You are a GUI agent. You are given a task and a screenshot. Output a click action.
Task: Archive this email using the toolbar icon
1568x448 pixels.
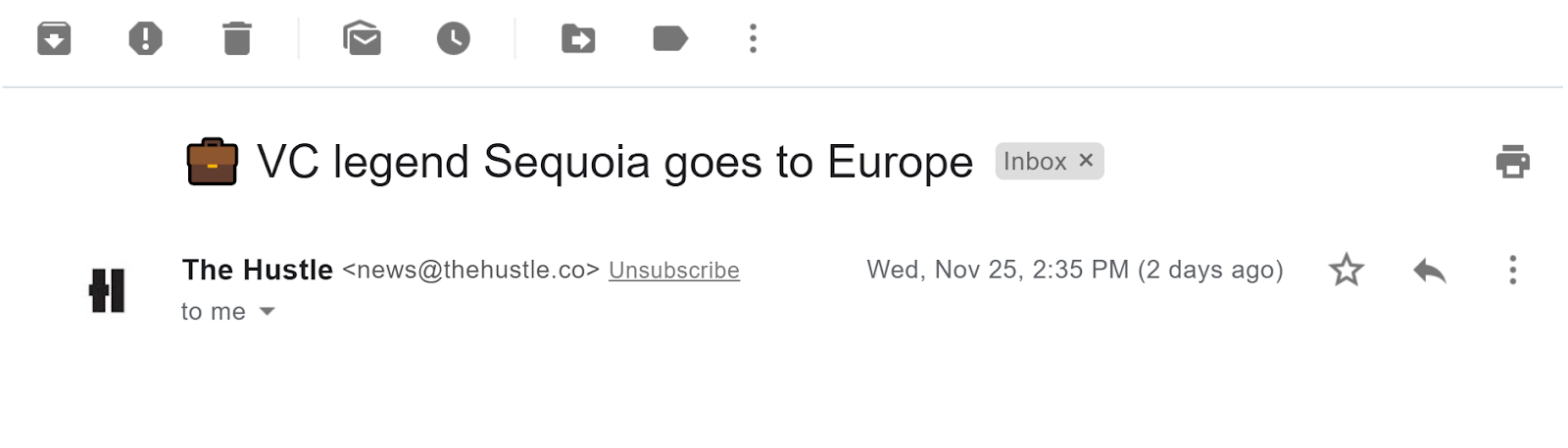click(x=54, y=39)
